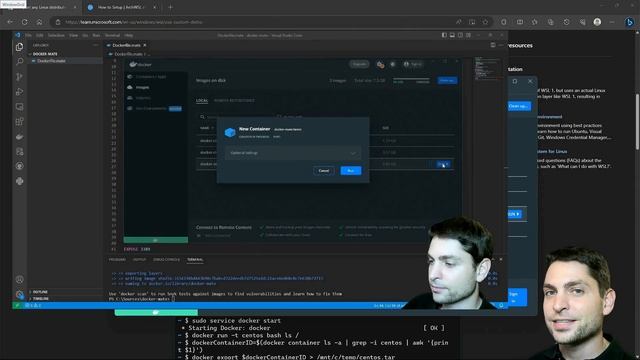
Task: Open Images in Docker Desktop sidebar
Action: [142, 87]
